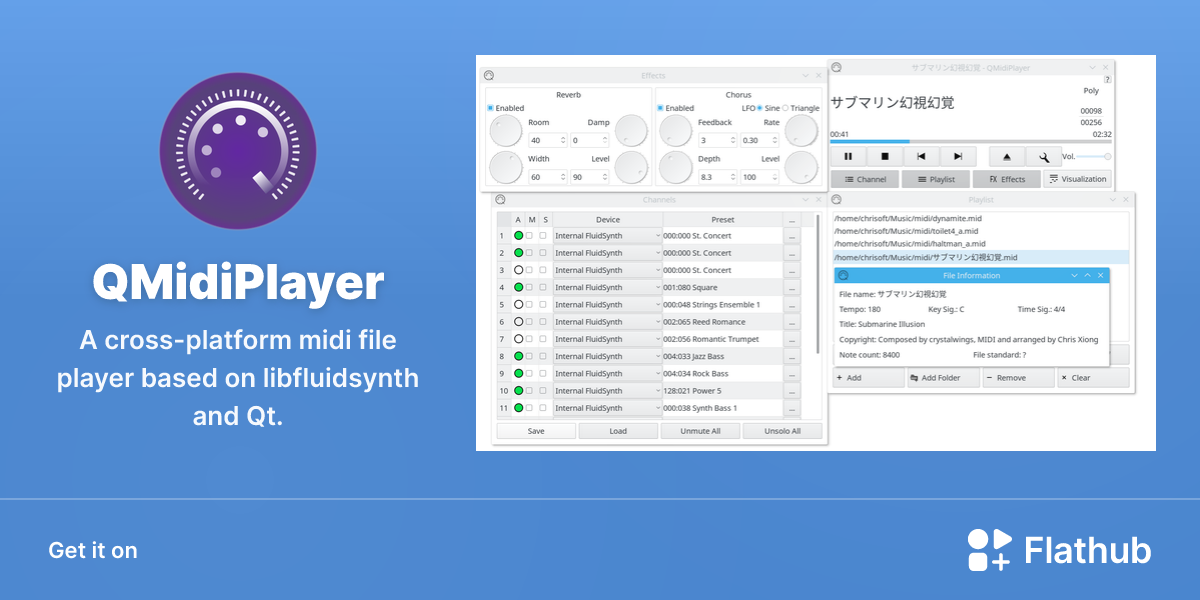
Task: Solo channel 1 via its S checkbox
Action: click(x=544, y=236)
